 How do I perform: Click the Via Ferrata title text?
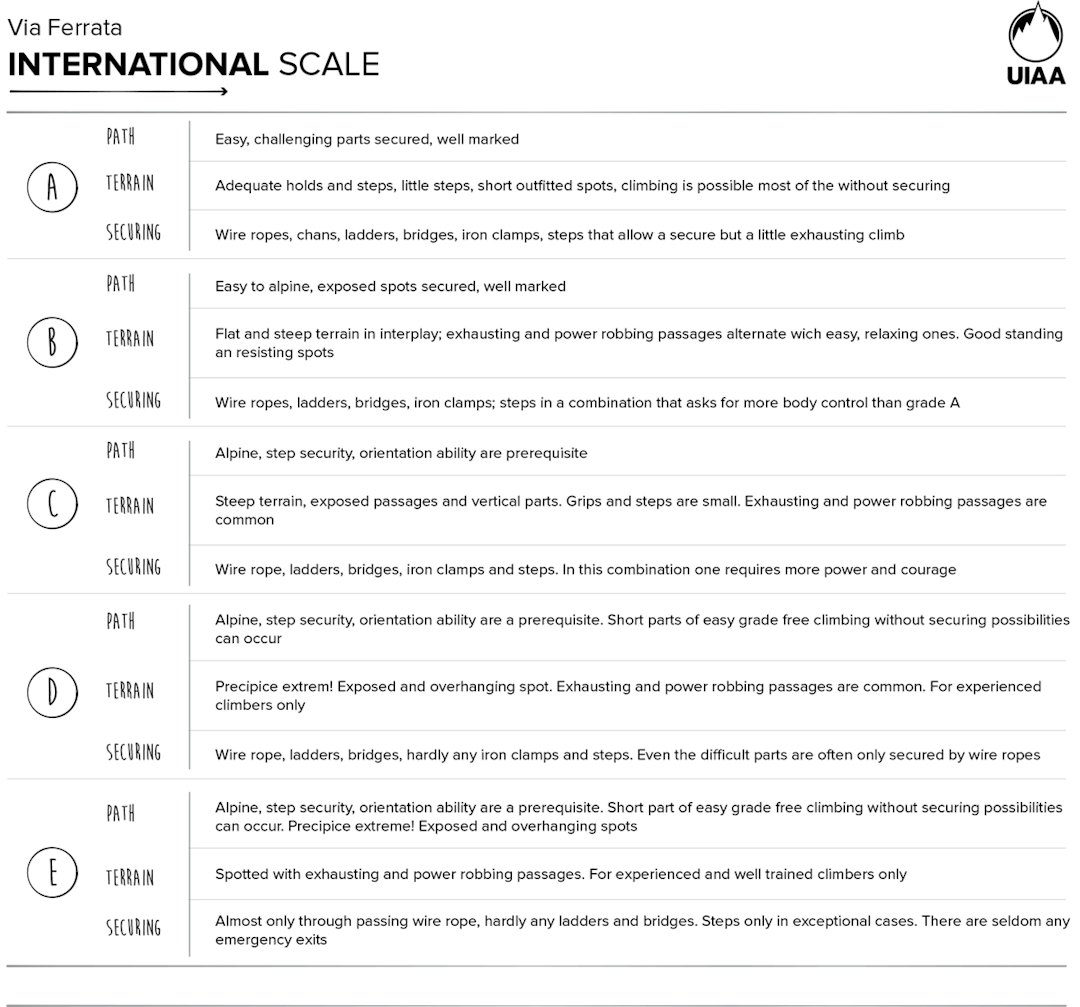tap(65, 27)
